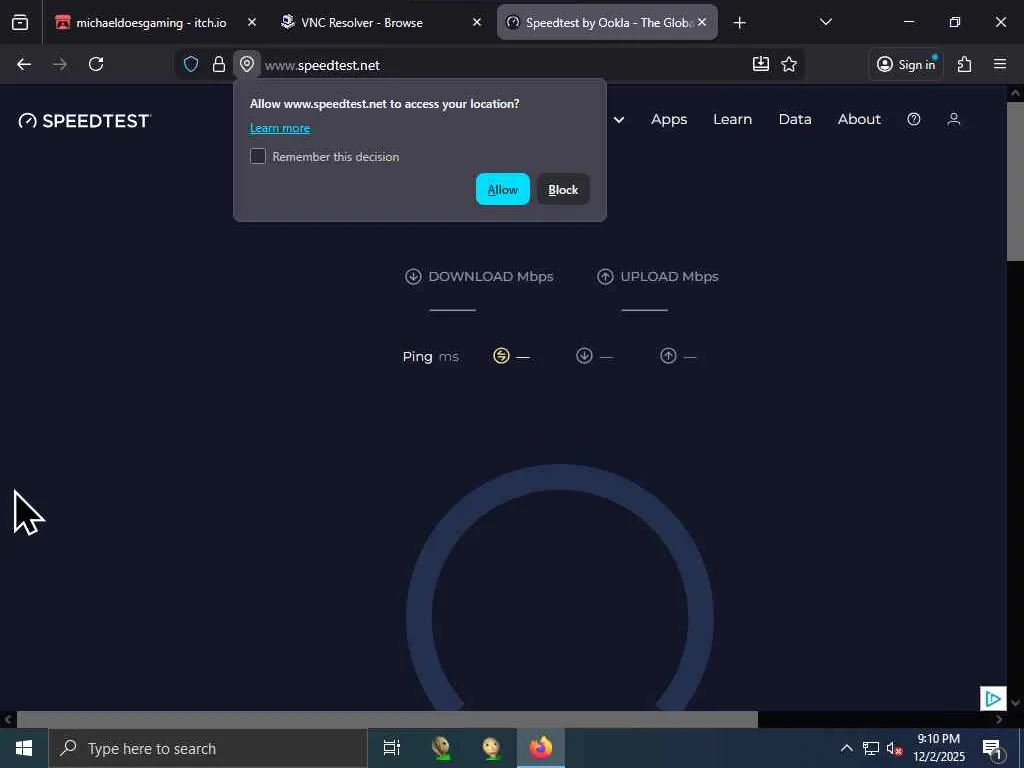The height and width of the screenshot is (768, 1024).
Task: Open the Firefox application menu
Action: click(x=1000, y=64)
